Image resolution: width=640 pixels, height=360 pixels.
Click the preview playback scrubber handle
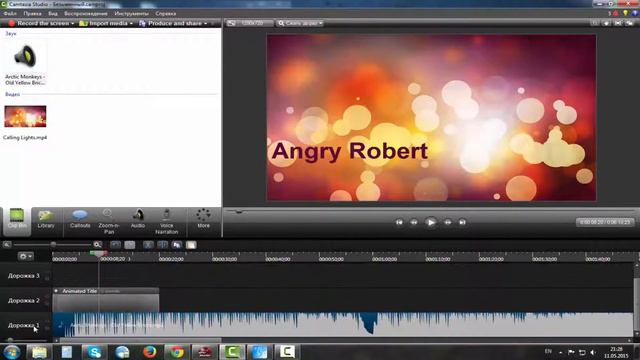239,211
